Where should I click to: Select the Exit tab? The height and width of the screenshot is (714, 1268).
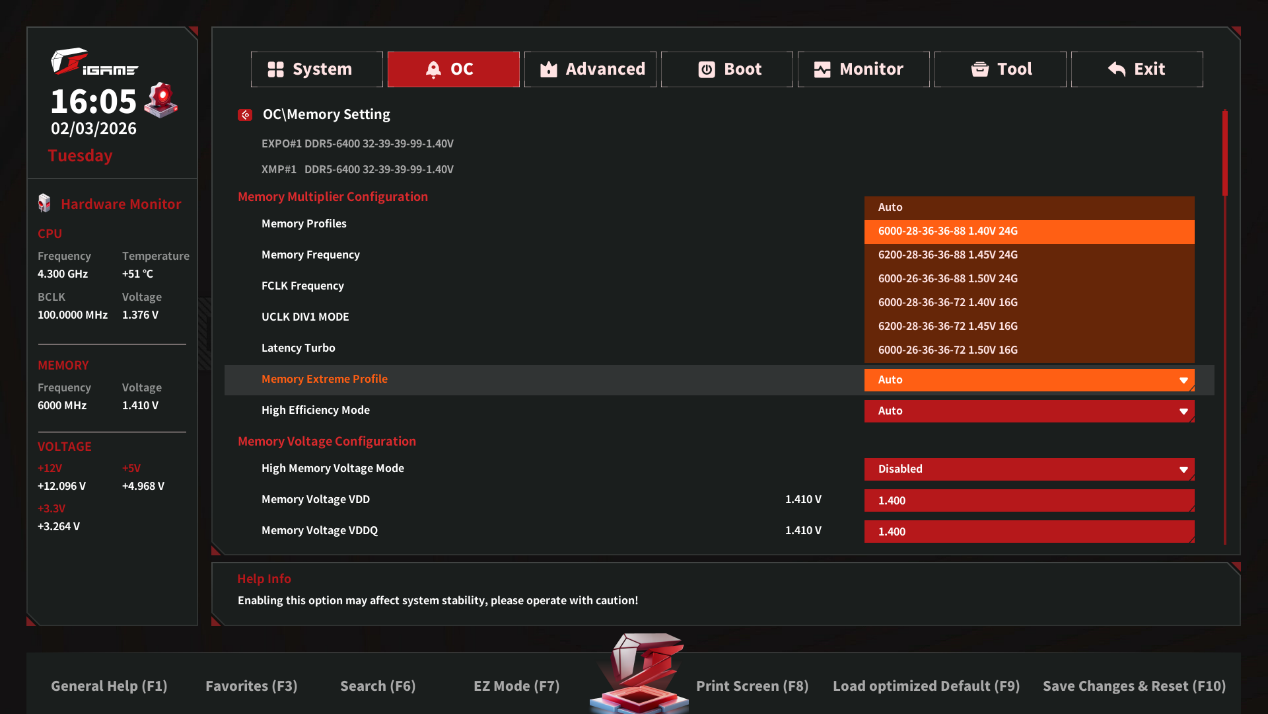(x=1136, y=69)
